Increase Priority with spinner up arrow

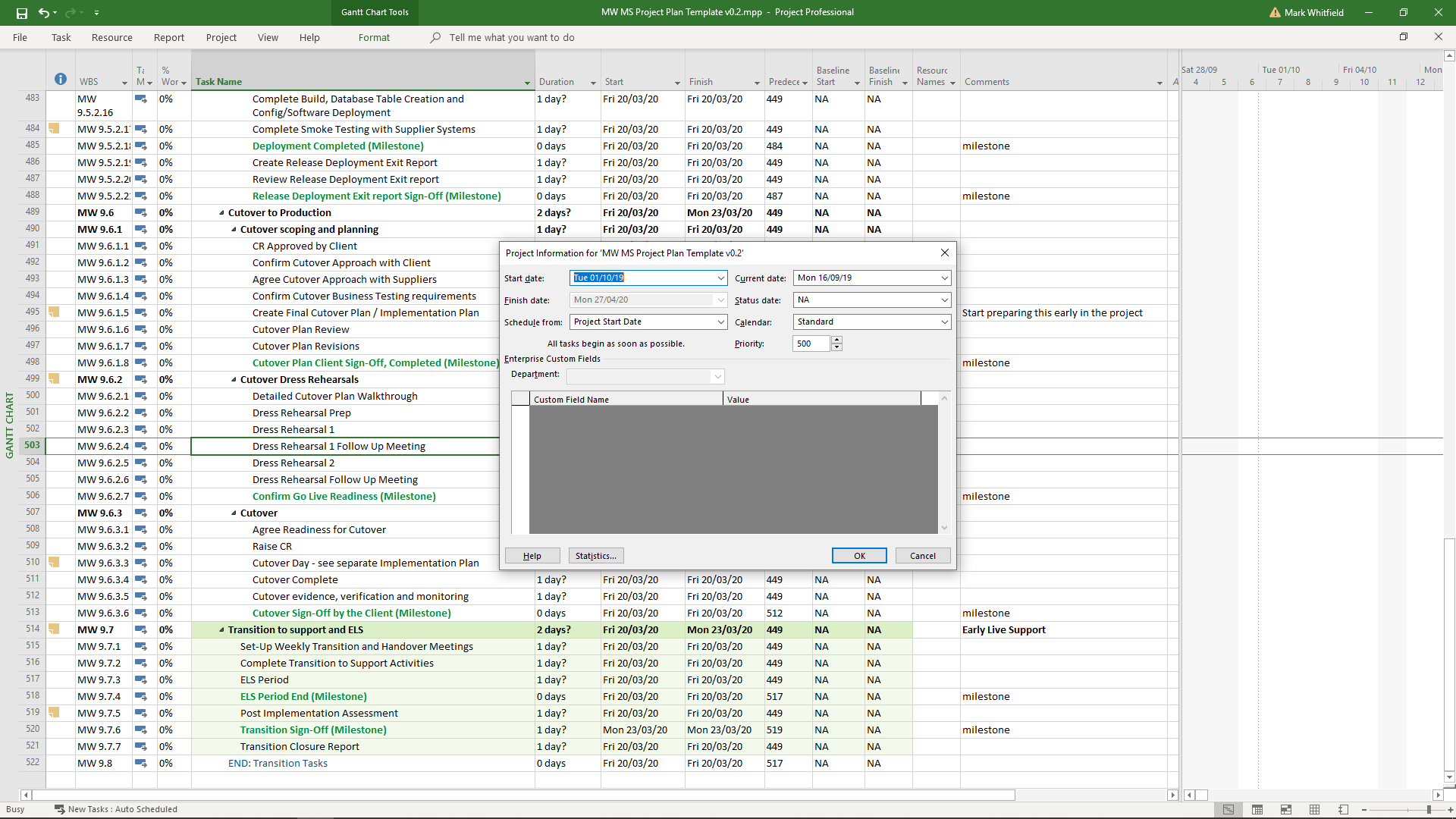click(836, 340)
